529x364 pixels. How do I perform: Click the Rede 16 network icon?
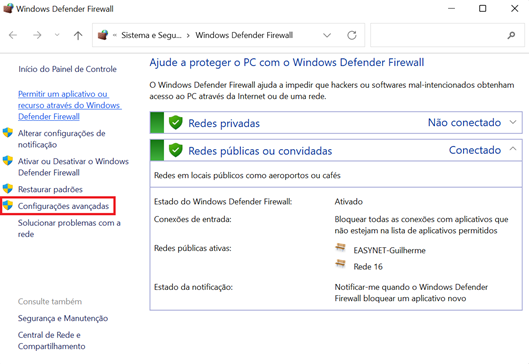[x=340, y=263]
